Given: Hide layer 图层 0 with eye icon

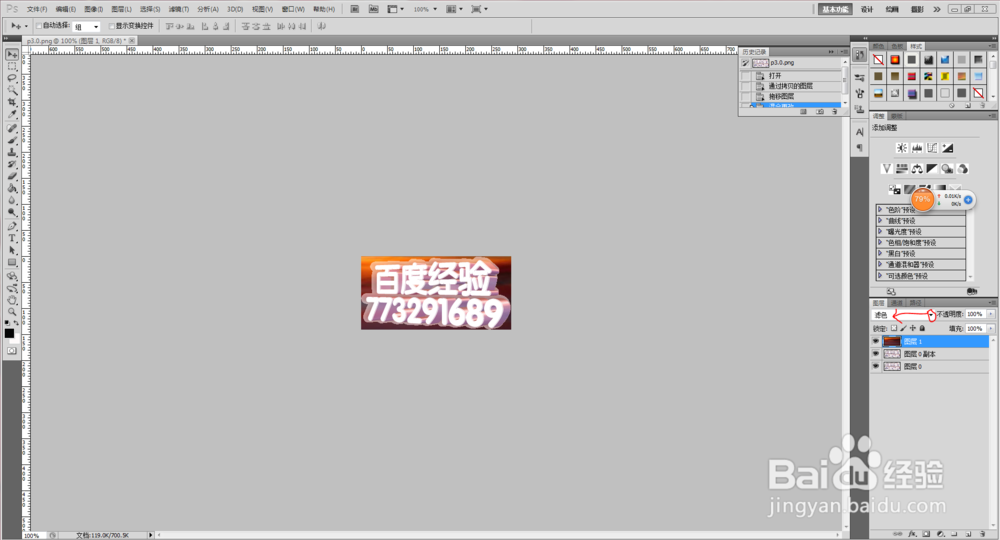Looking at the screenshot, I should 876,367.
